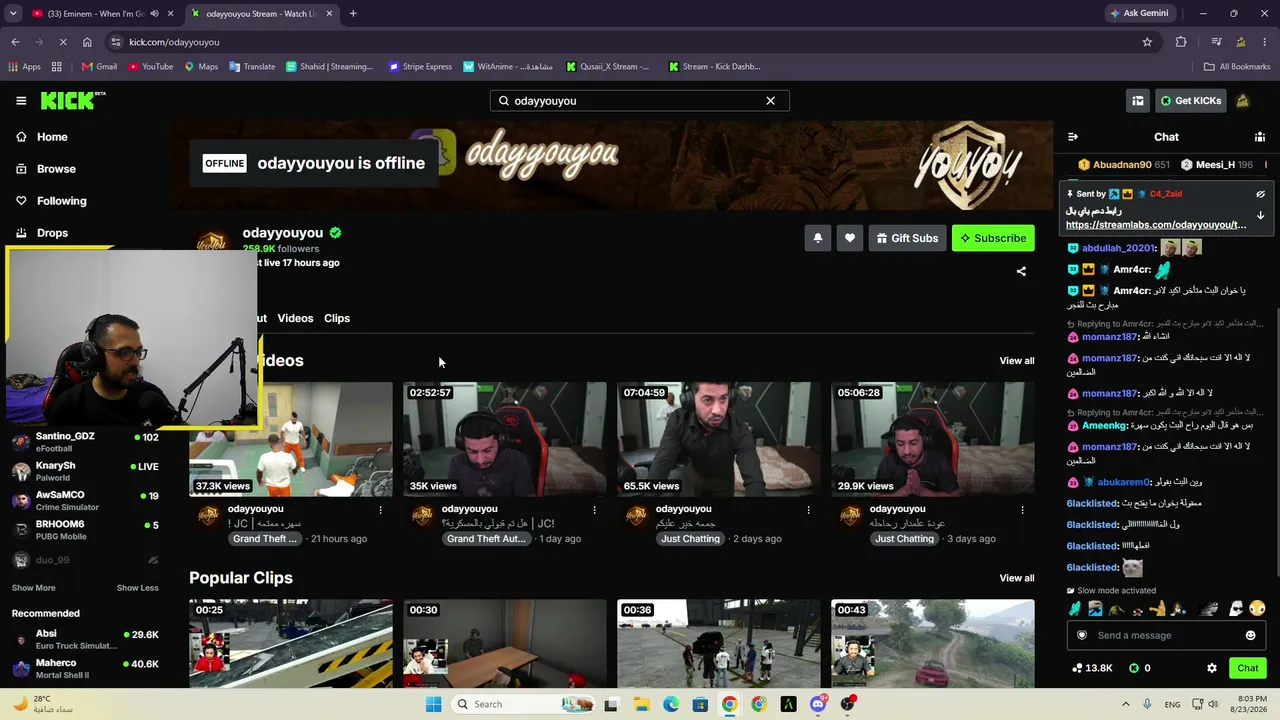Open options for the 1 day ago video
Viewport: 1280px width, 720px height.
[x=594, y=510]
